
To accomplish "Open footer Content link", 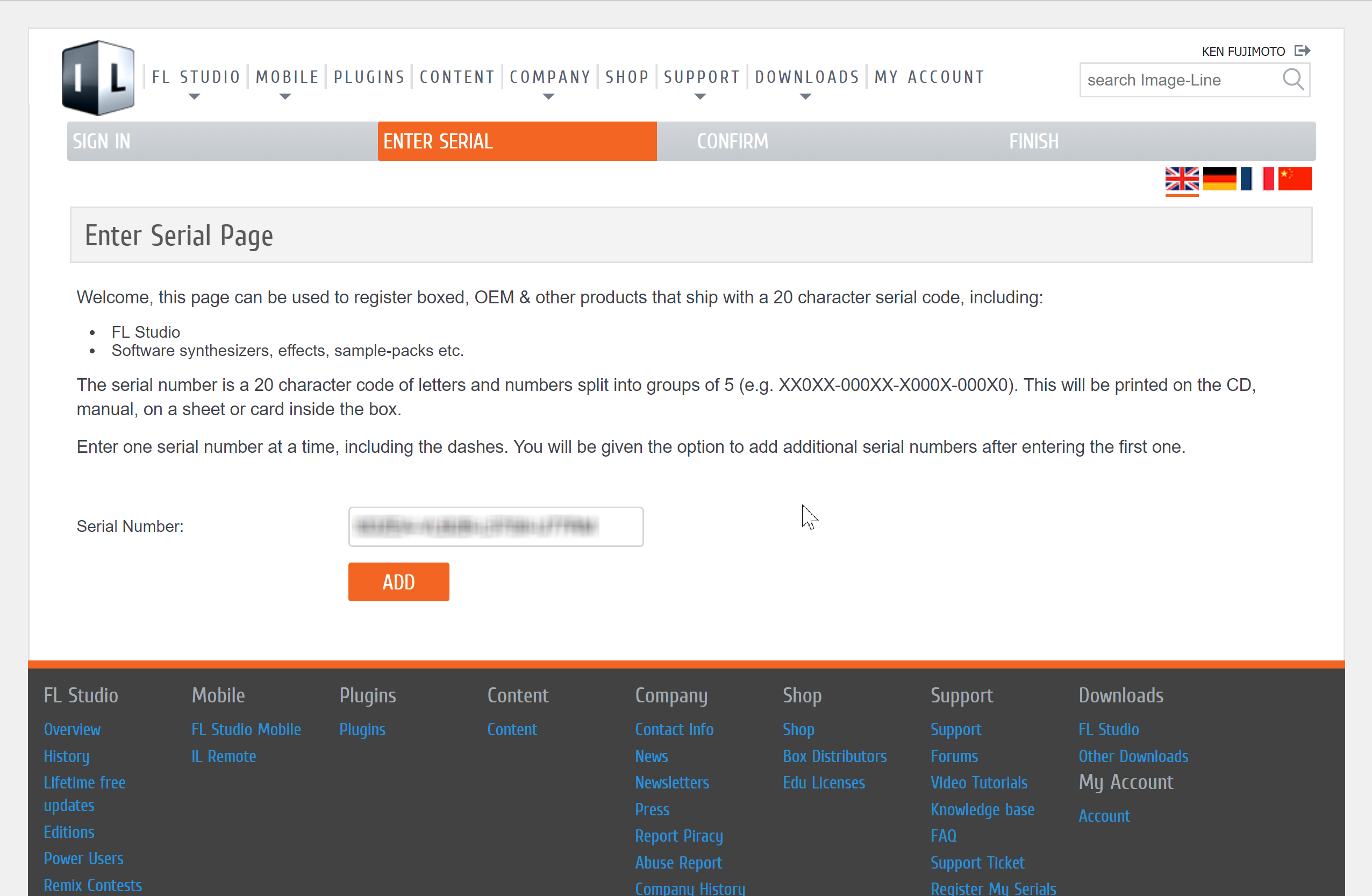I will point(512,729).
